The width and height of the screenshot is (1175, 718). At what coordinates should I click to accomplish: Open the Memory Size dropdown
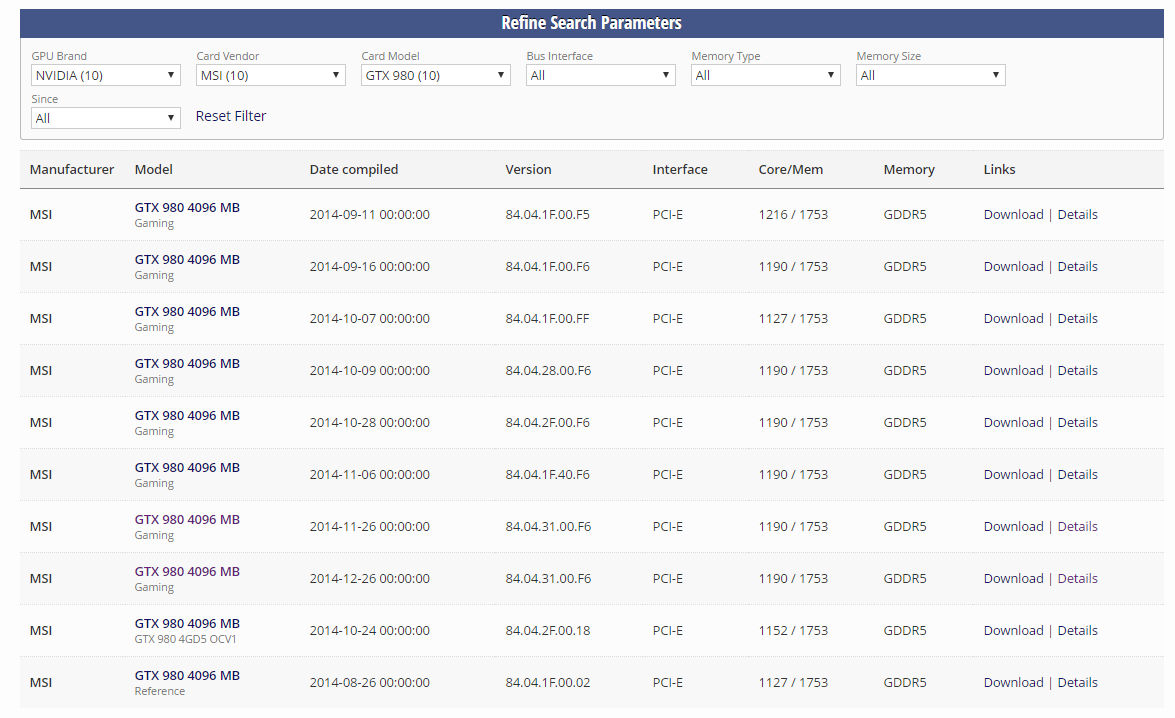[930, 75]
